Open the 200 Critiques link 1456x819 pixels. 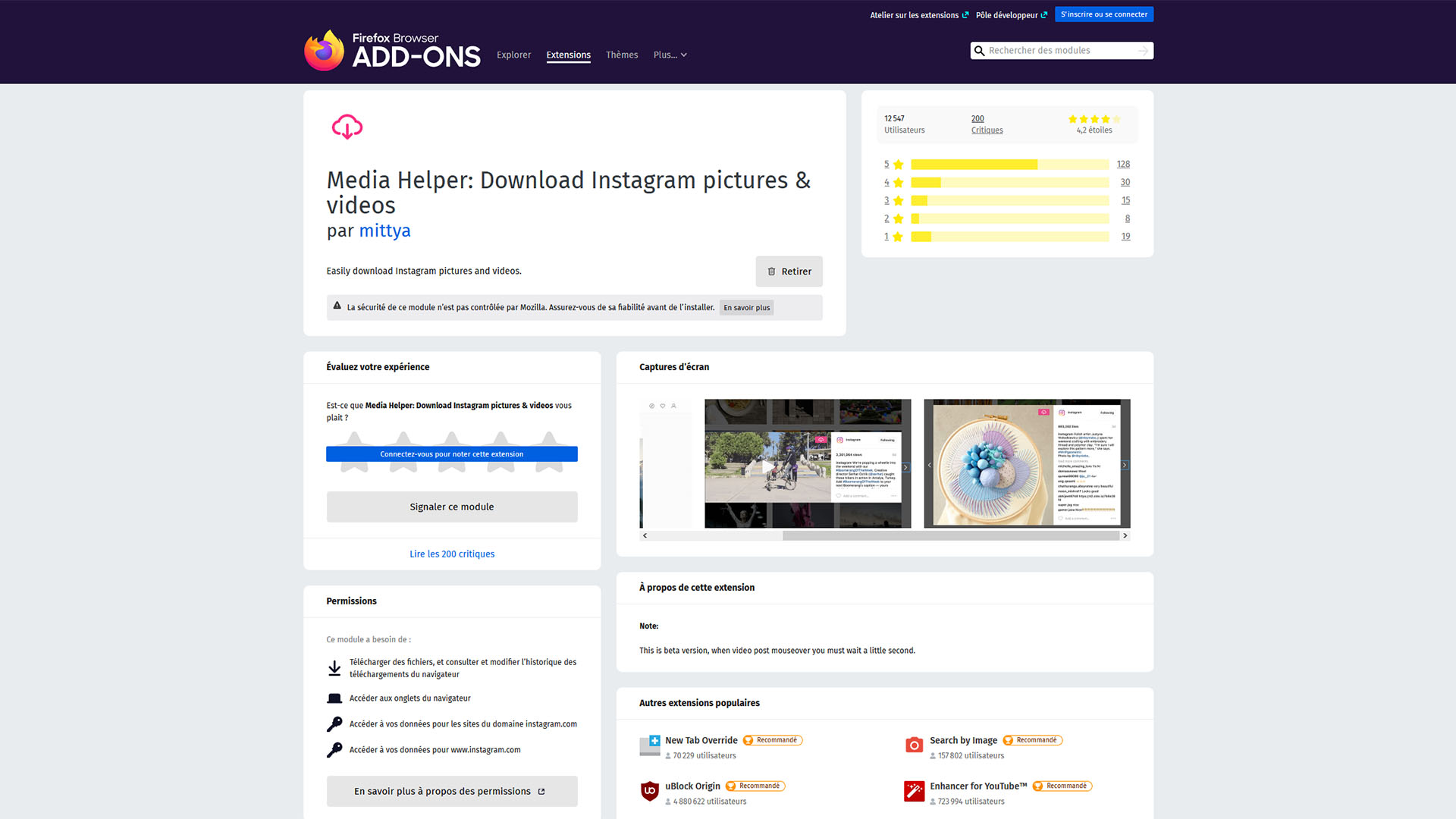(987, 124)
